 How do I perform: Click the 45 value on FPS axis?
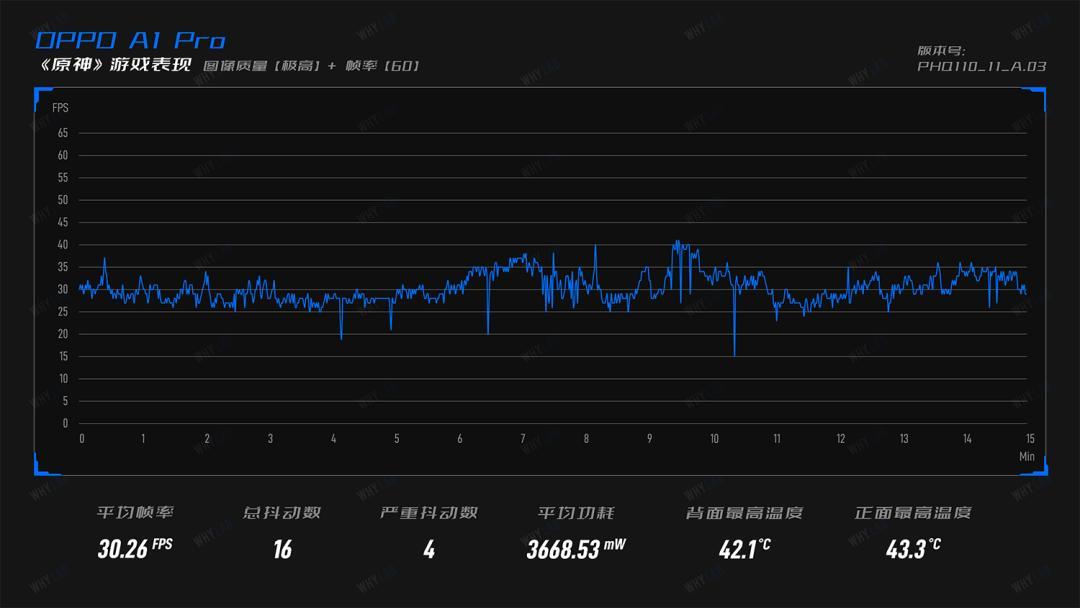pos(63,222)
